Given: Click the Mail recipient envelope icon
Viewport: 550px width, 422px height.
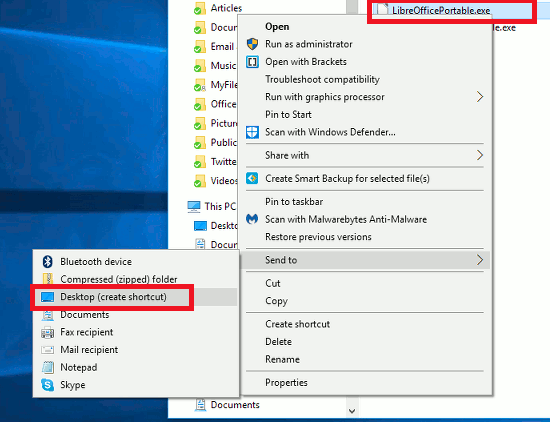Looking at the screenshot, I should coord(47,350).
